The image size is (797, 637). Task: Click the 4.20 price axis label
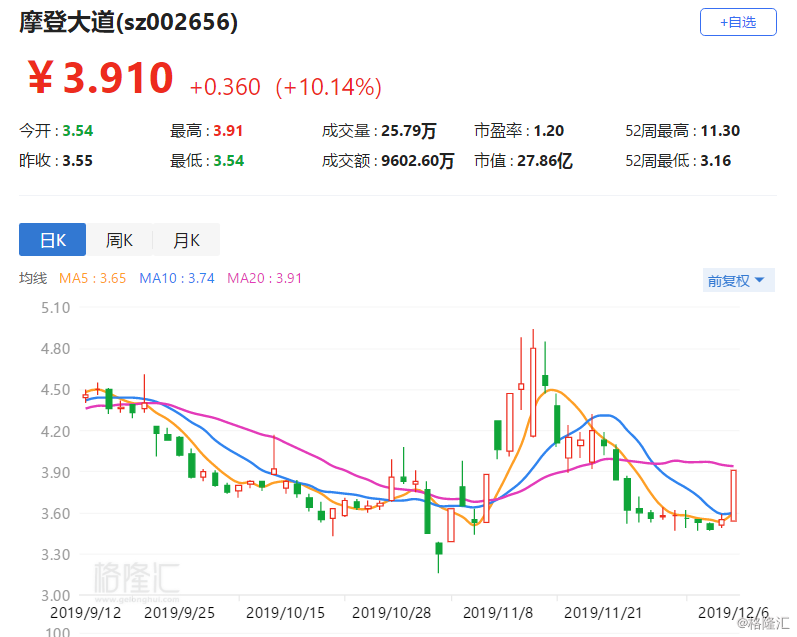[x=55, y=431]
